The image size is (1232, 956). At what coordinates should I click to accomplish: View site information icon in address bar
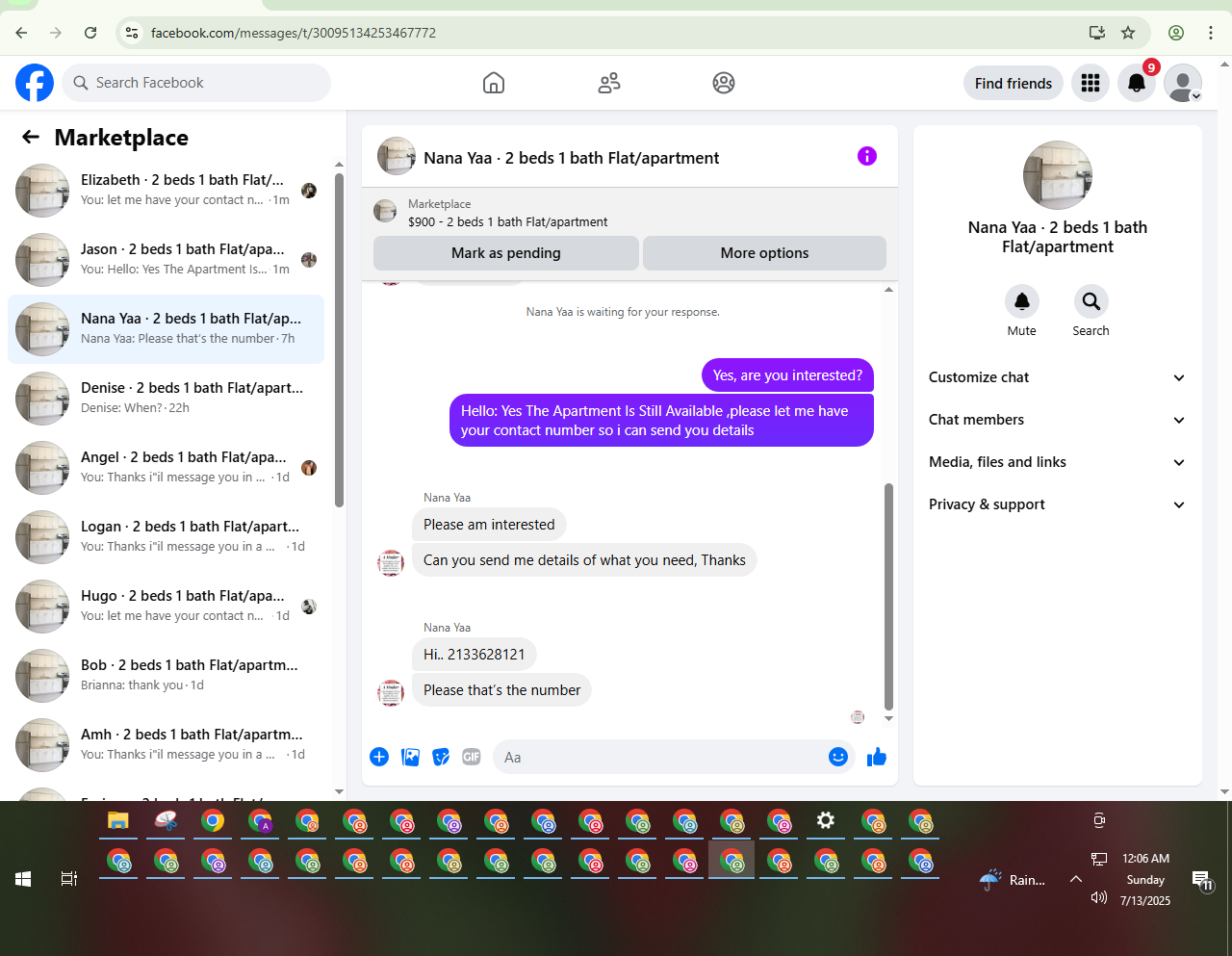(x=132, y=33)
